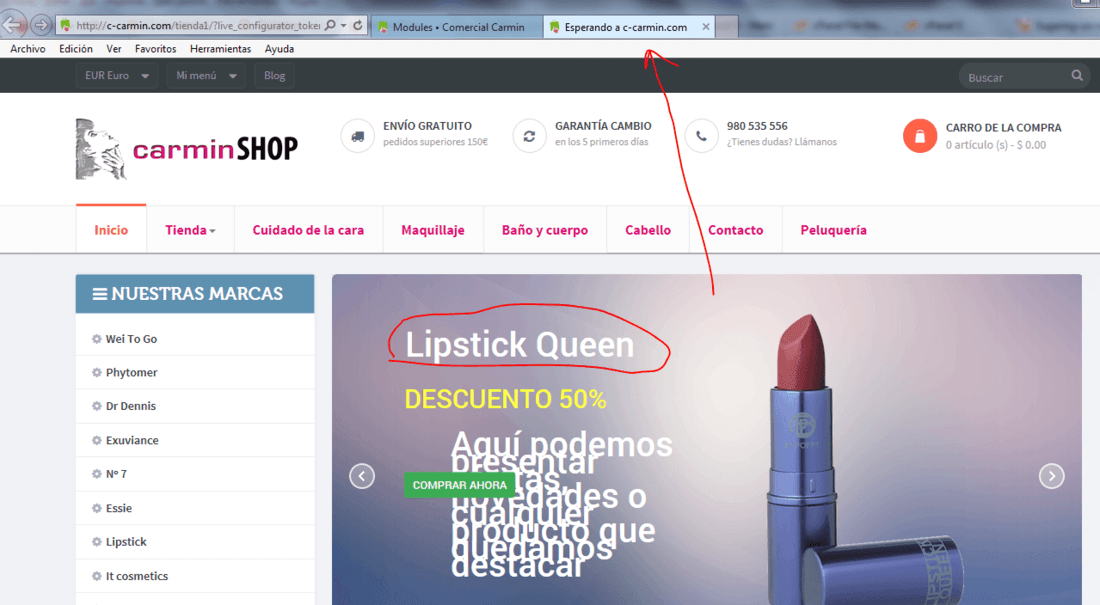Open the Edición menu
Screen dimensions: 1100x605
click(x=76, y=48)
